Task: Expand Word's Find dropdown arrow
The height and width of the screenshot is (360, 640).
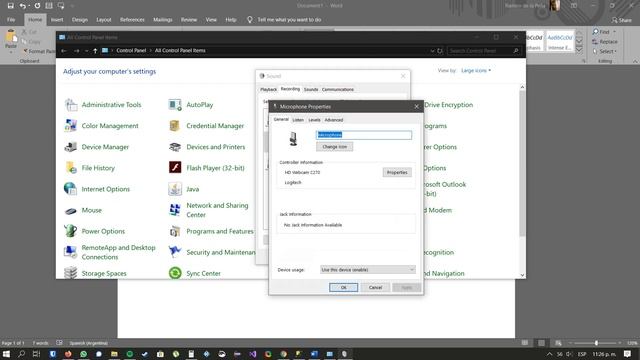Action: [614, 32]
